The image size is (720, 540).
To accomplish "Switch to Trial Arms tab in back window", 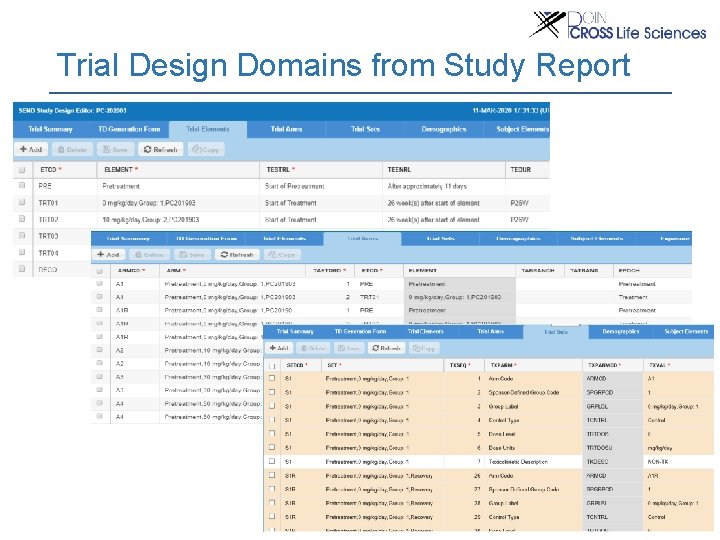I will click(287, 129).
